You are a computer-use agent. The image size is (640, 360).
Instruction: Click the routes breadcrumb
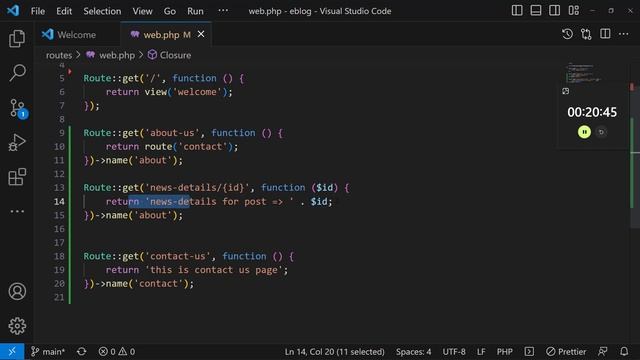[x=59, y=55]
